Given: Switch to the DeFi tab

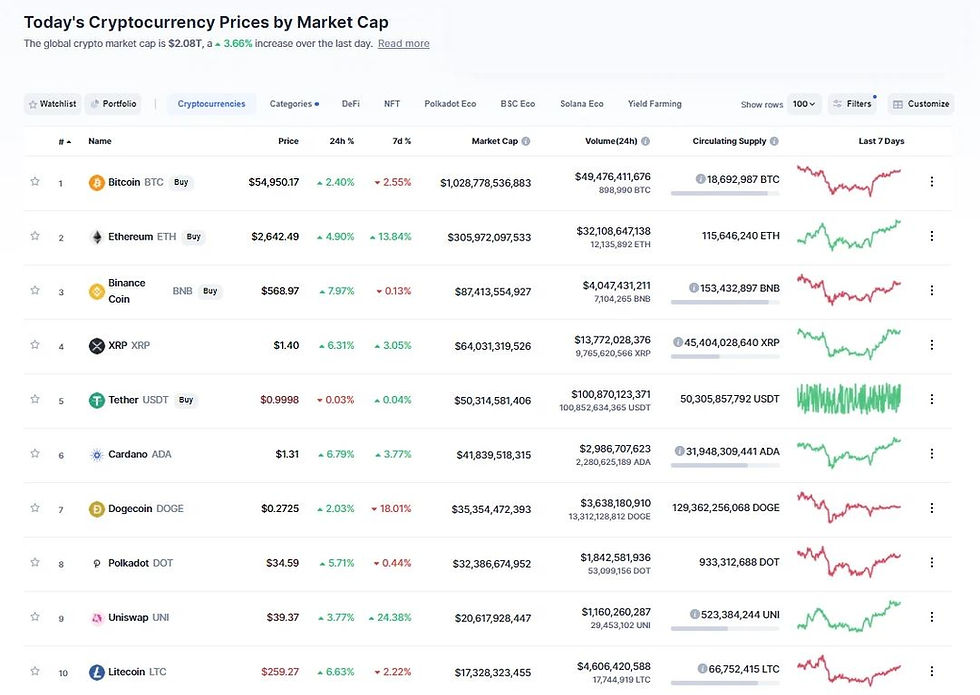Looking at the screenshot, I should point(351,104).
